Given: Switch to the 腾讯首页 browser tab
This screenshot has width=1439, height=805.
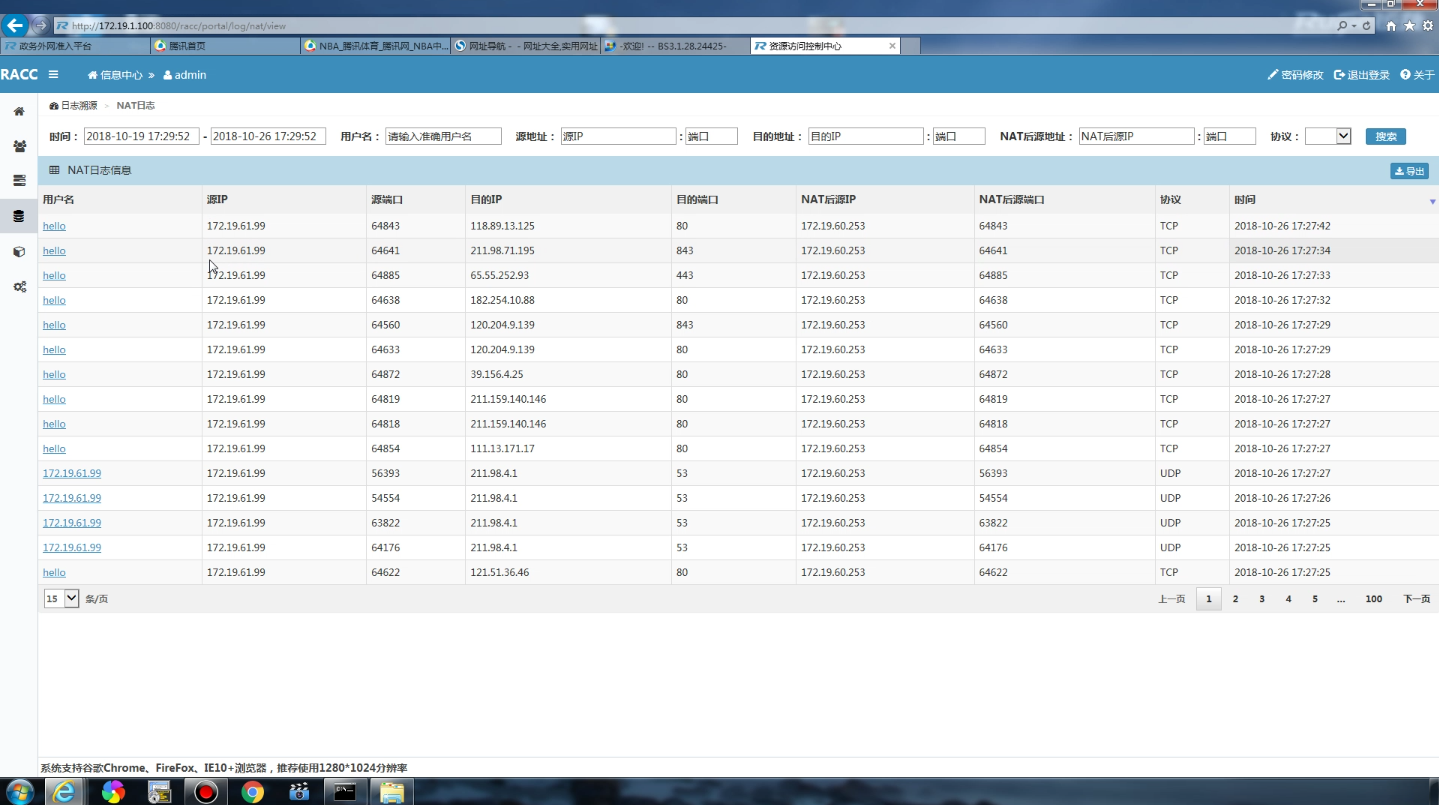Looking at the screenshot, I should [225, 46].
